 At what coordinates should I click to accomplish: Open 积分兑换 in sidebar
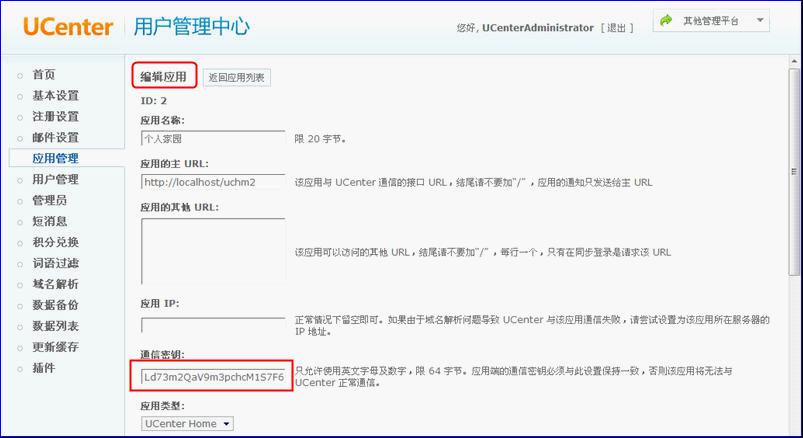point(55,242)
